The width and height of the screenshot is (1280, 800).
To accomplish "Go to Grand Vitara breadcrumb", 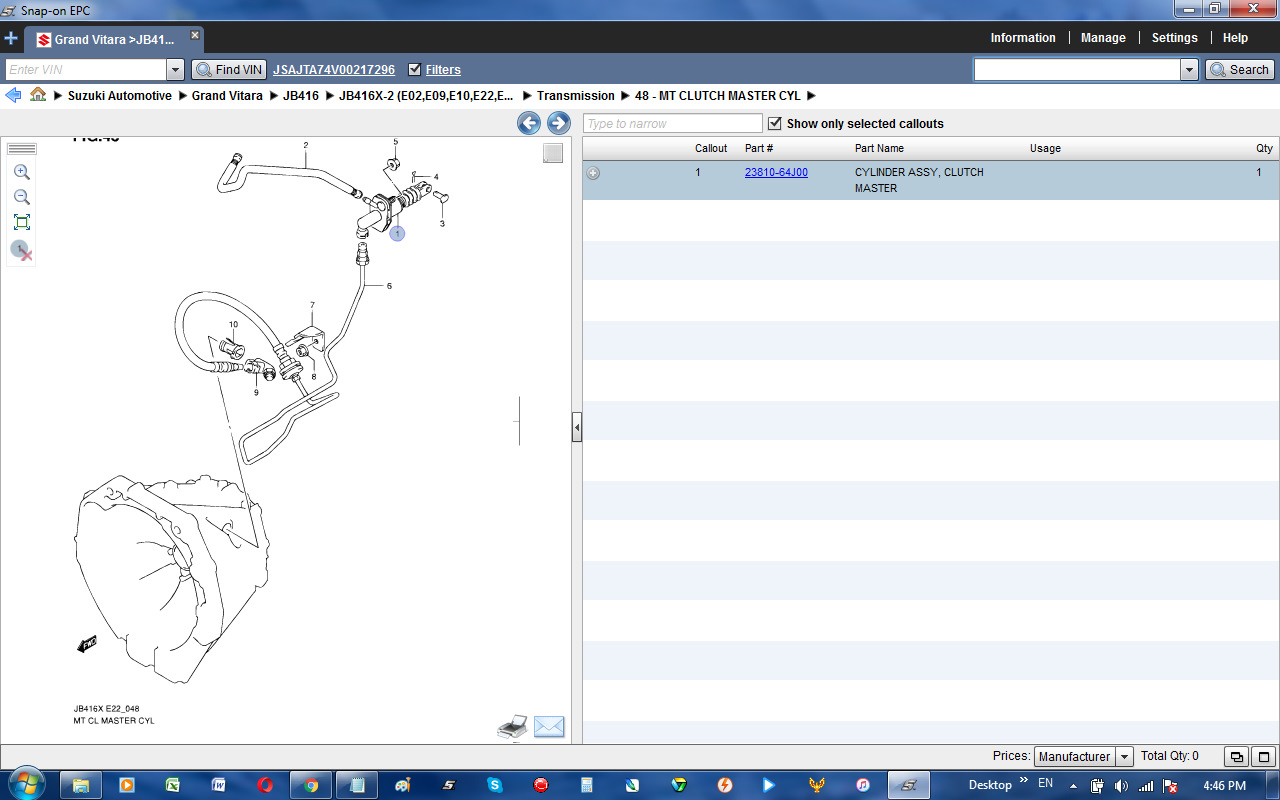I will (x=227, y=96).
